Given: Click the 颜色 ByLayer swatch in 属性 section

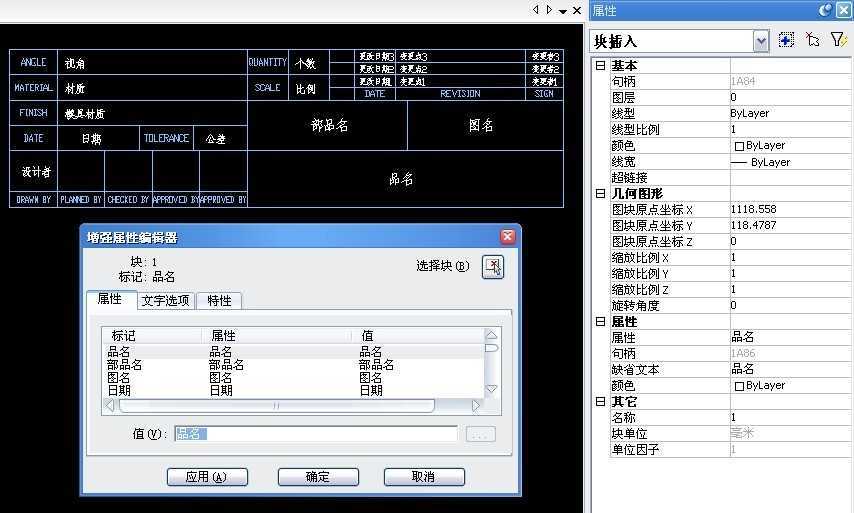Looking at the screenshot, I should tap(739, 386).
